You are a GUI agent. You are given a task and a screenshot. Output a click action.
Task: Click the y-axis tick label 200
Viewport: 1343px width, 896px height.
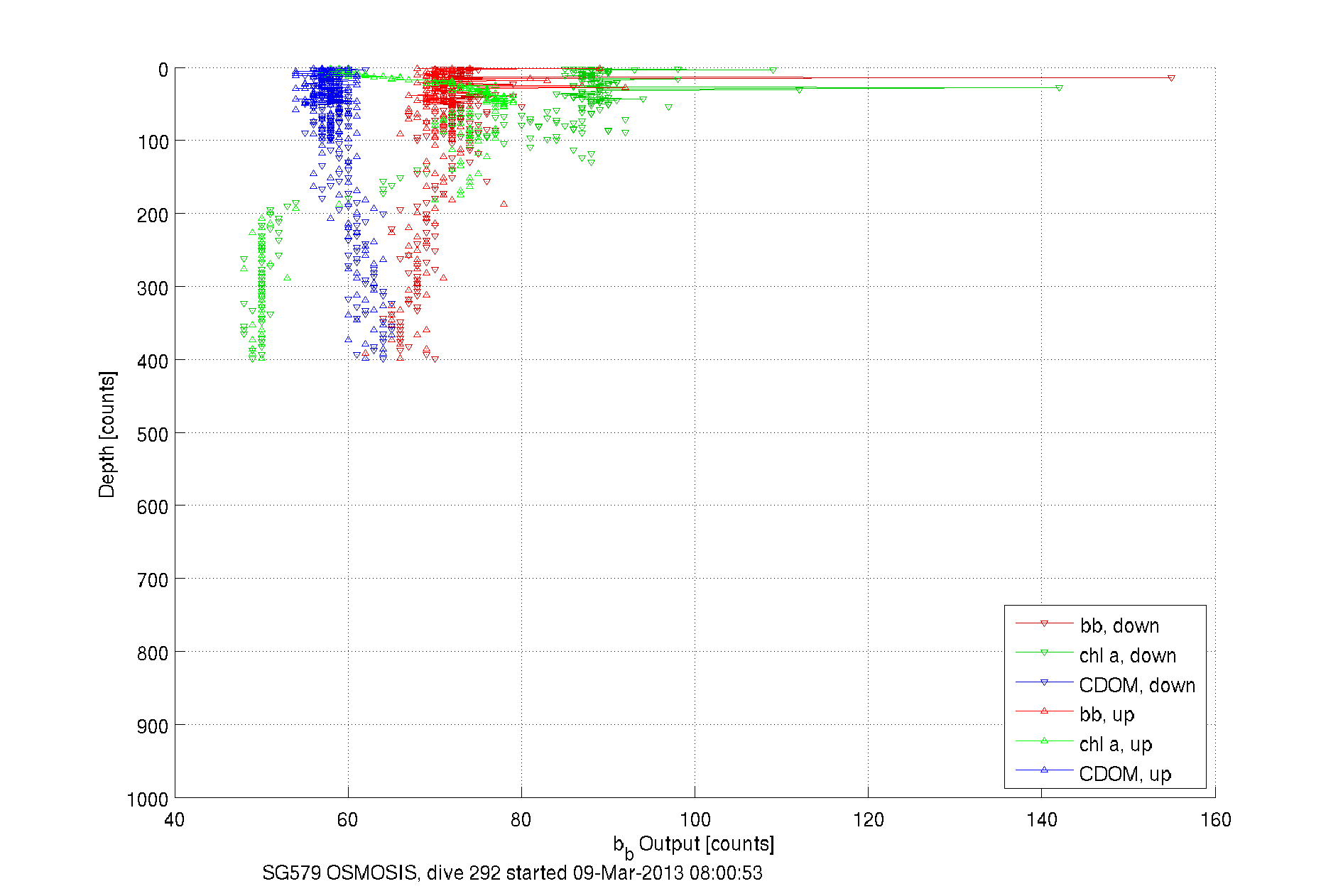point(153,215)
